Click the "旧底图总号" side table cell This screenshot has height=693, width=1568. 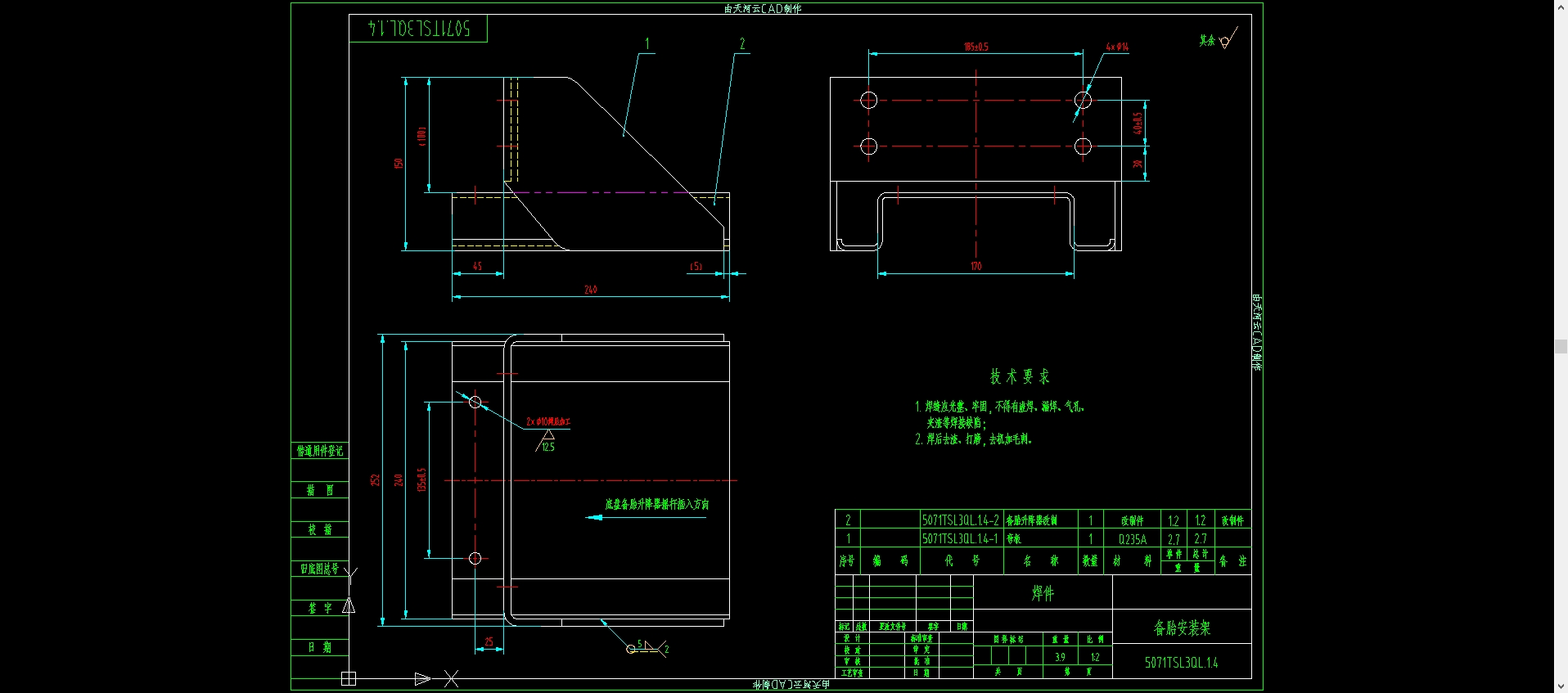(320, 569)
